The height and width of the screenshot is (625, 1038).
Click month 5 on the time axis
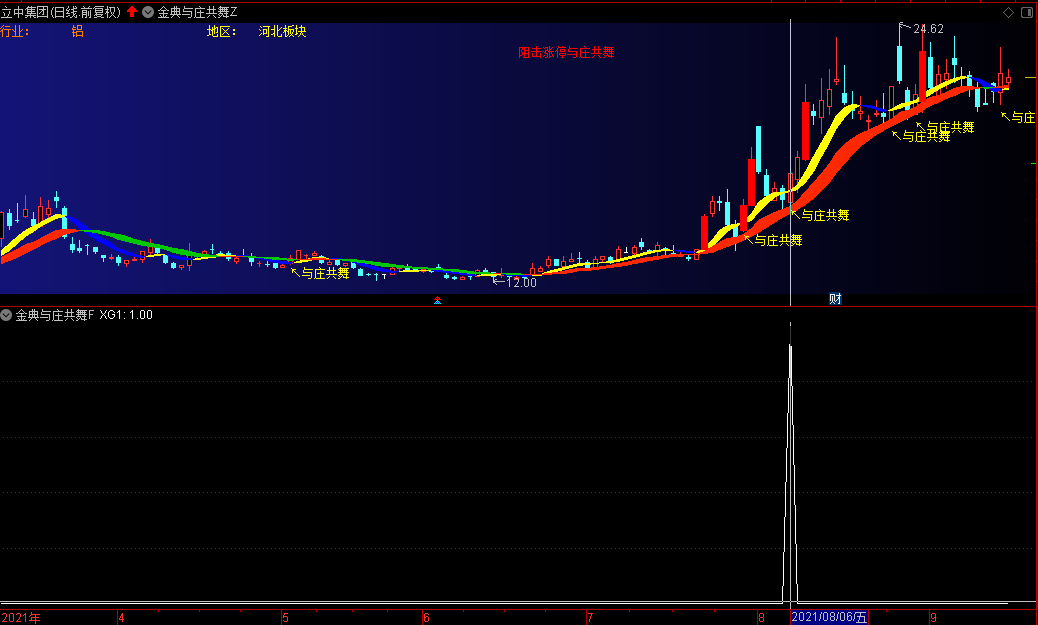(285, 618)
